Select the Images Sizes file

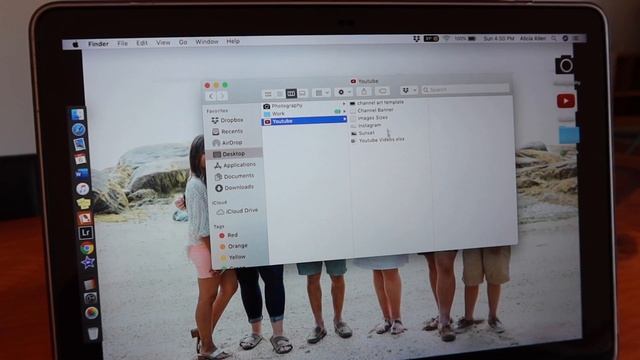(x=369, y=118)
